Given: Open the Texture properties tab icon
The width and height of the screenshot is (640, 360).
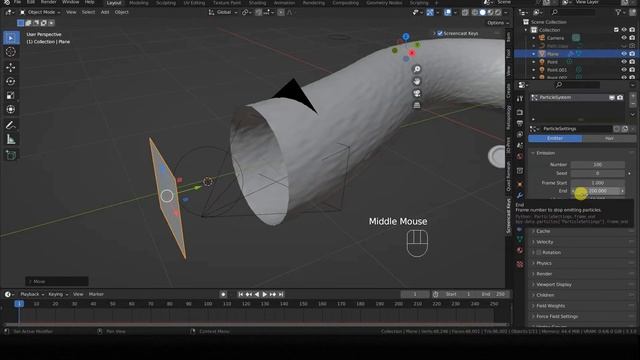Looking at the screenshot, I should (520, 264).
